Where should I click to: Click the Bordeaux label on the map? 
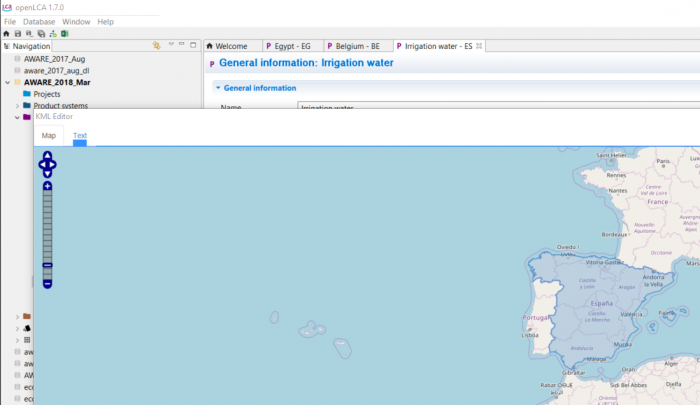(614, 234)
